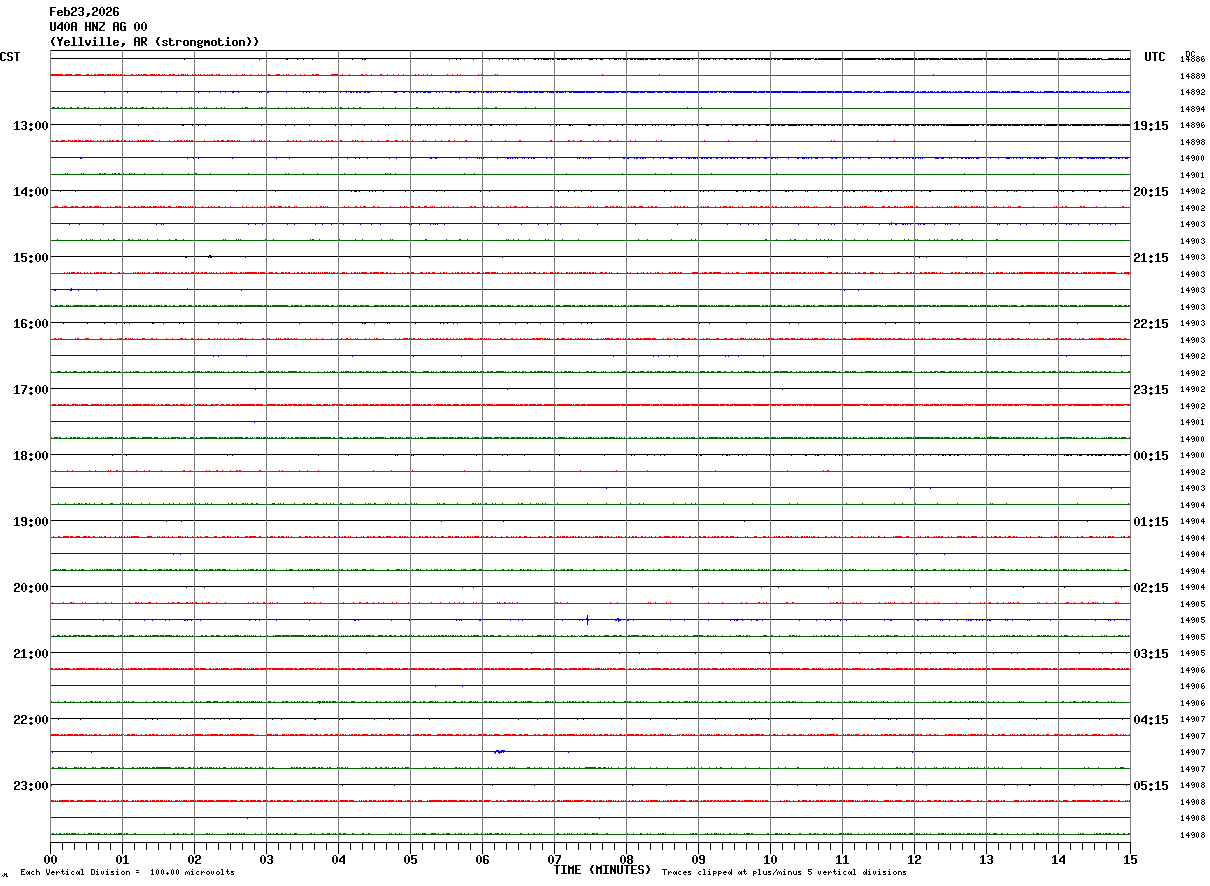1210x886 pixels.
Task: Click the TIME (MINUTES) axis title
Action: [x=602, y=870]
